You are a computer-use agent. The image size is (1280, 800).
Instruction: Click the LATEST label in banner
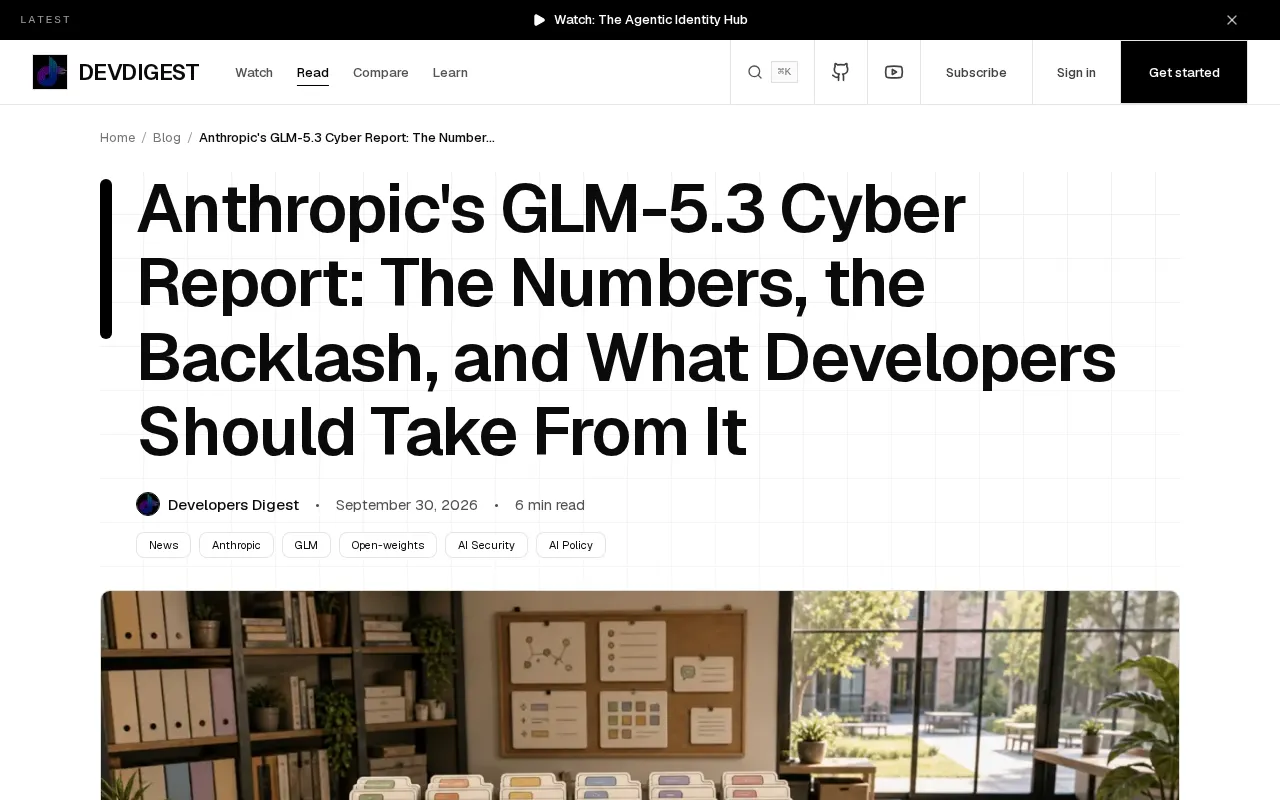pos(46,20)
